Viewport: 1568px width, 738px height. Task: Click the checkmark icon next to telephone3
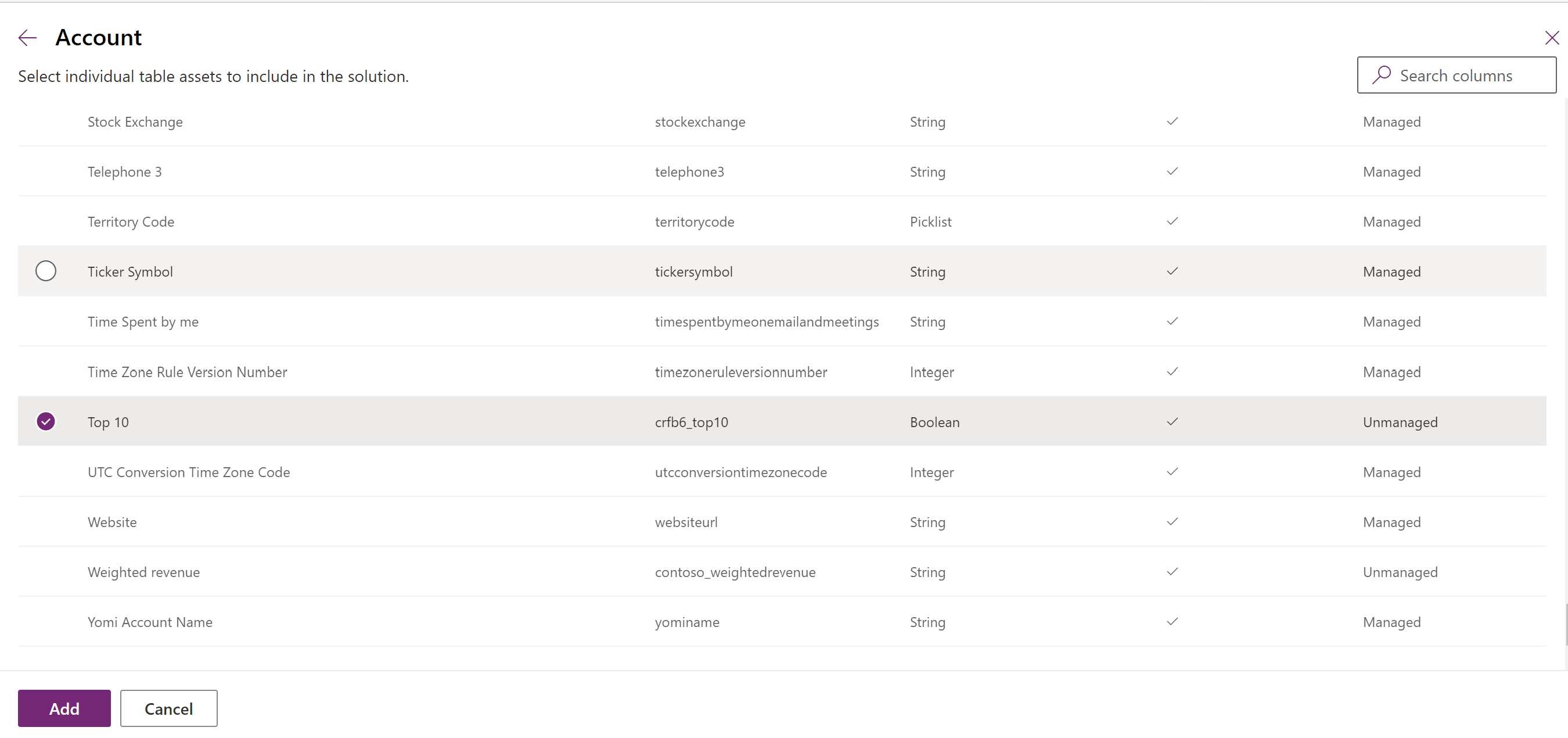pyautogui.click(x=1172, y=171)
